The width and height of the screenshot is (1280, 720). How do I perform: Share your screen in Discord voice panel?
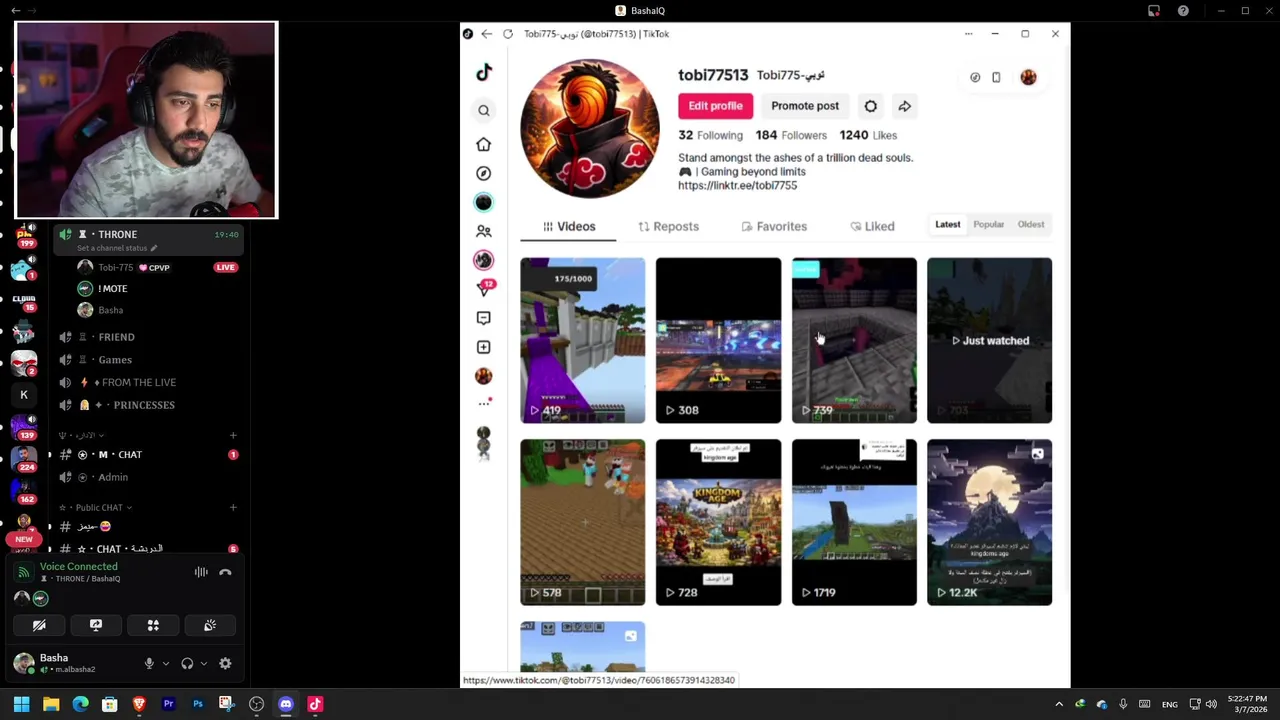coord(96,625)
